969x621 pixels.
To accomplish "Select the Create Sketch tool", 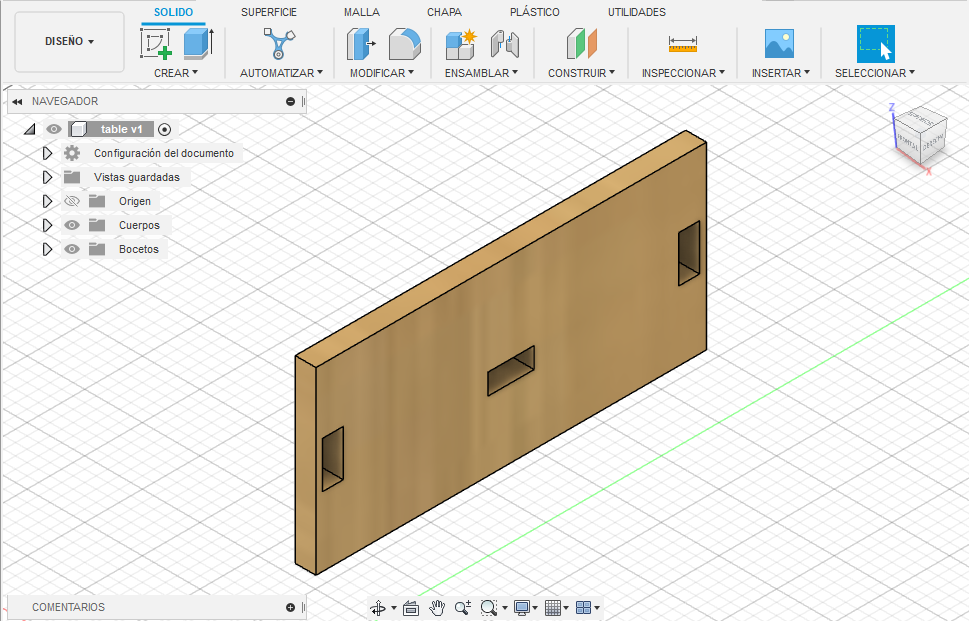I will click(x=156, y=44).
